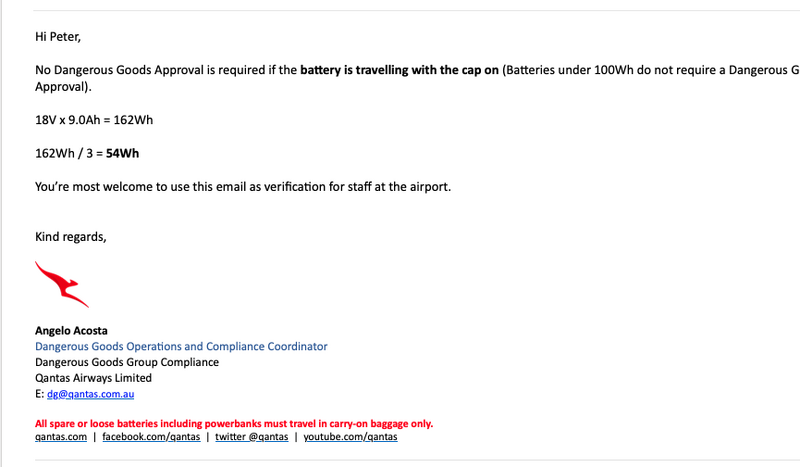Open the twitter @qantas link

coord(251,437)
